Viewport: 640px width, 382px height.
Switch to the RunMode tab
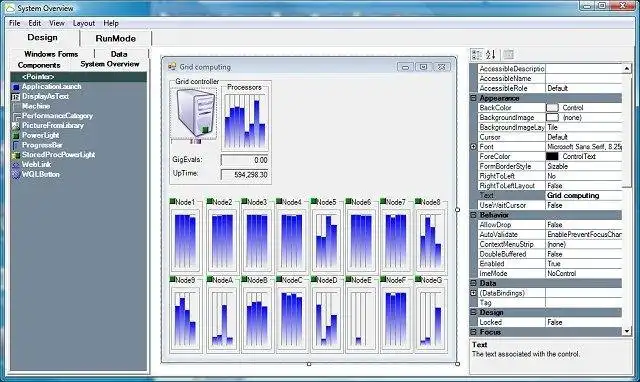[116, 38]
